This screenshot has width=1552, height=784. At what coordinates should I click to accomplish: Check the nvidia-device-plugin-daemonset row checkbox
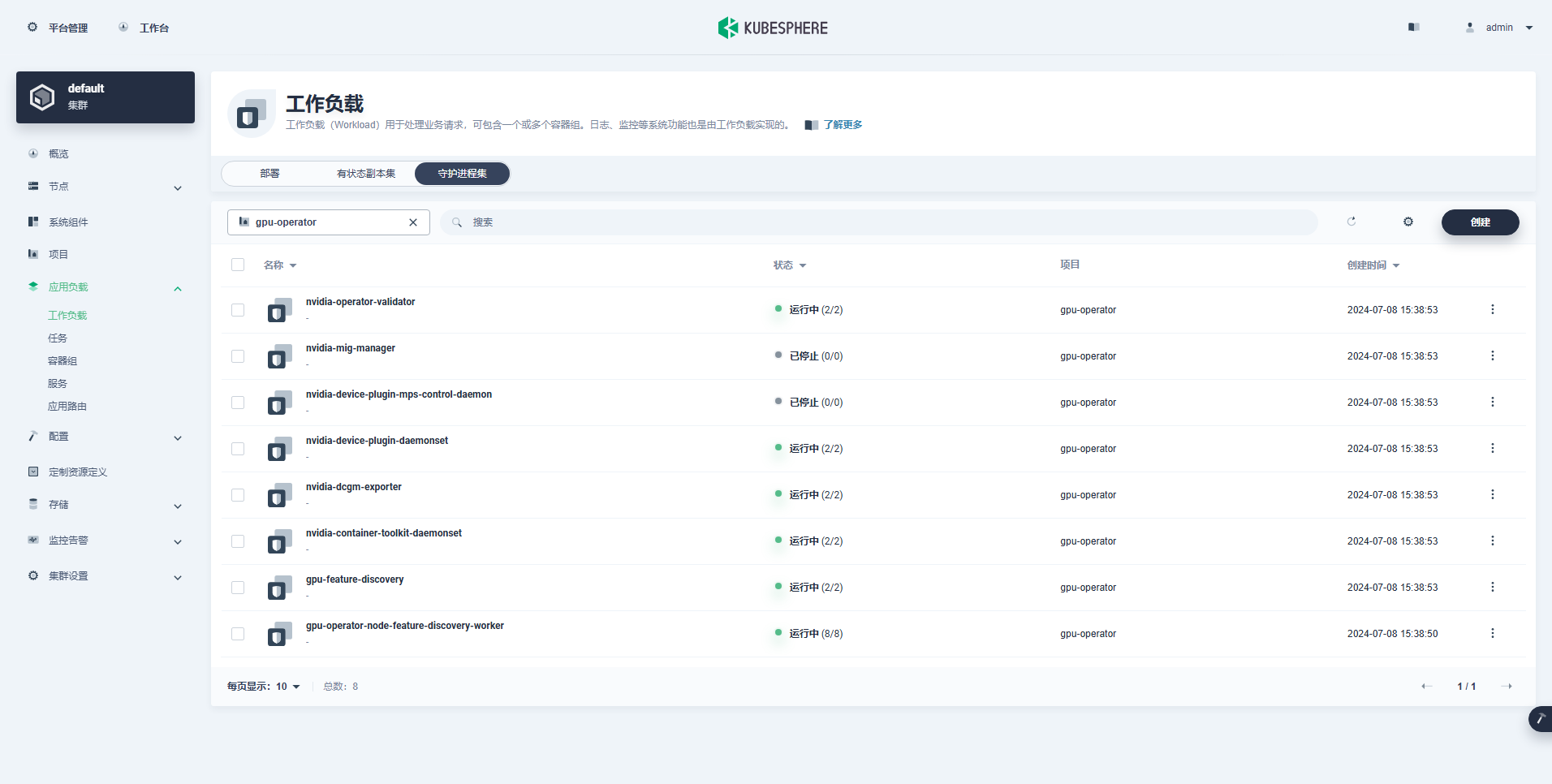(238, 449)
